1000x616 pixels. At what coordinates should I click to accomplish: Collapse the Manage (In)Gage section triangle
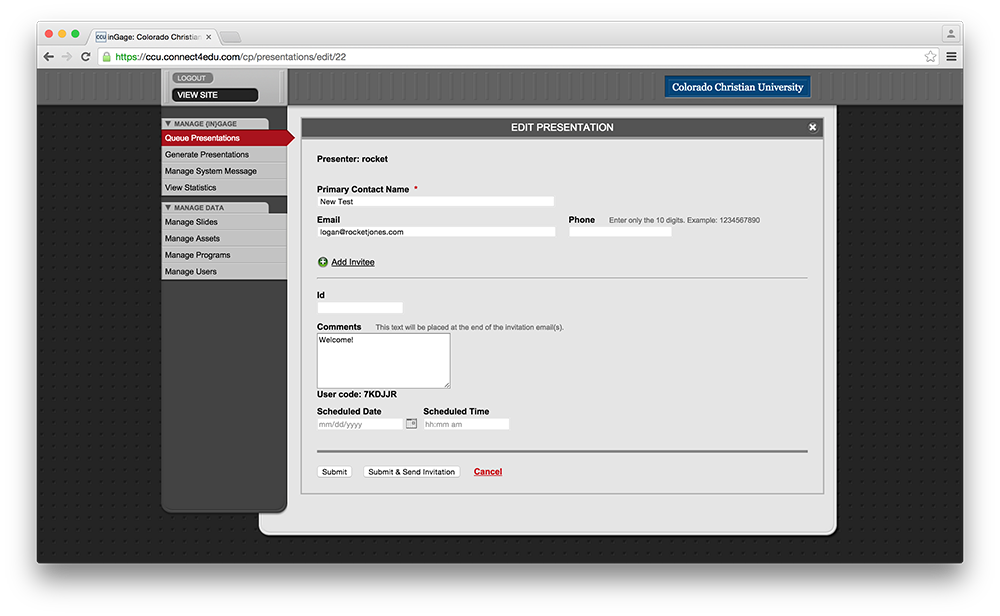[x=168, y=124]
